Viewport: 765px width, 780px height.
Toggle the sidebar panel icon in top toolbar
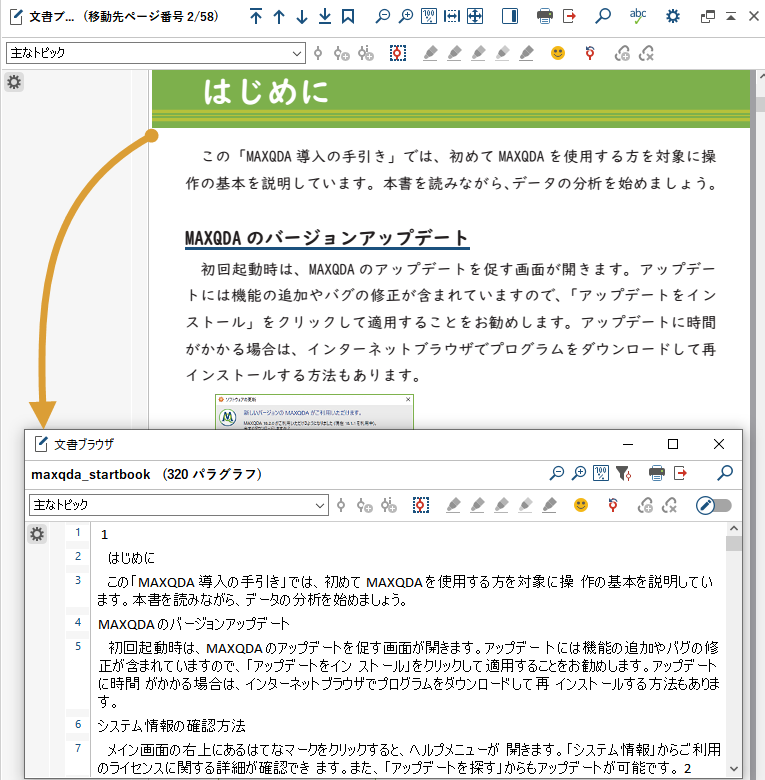(510, 16)
